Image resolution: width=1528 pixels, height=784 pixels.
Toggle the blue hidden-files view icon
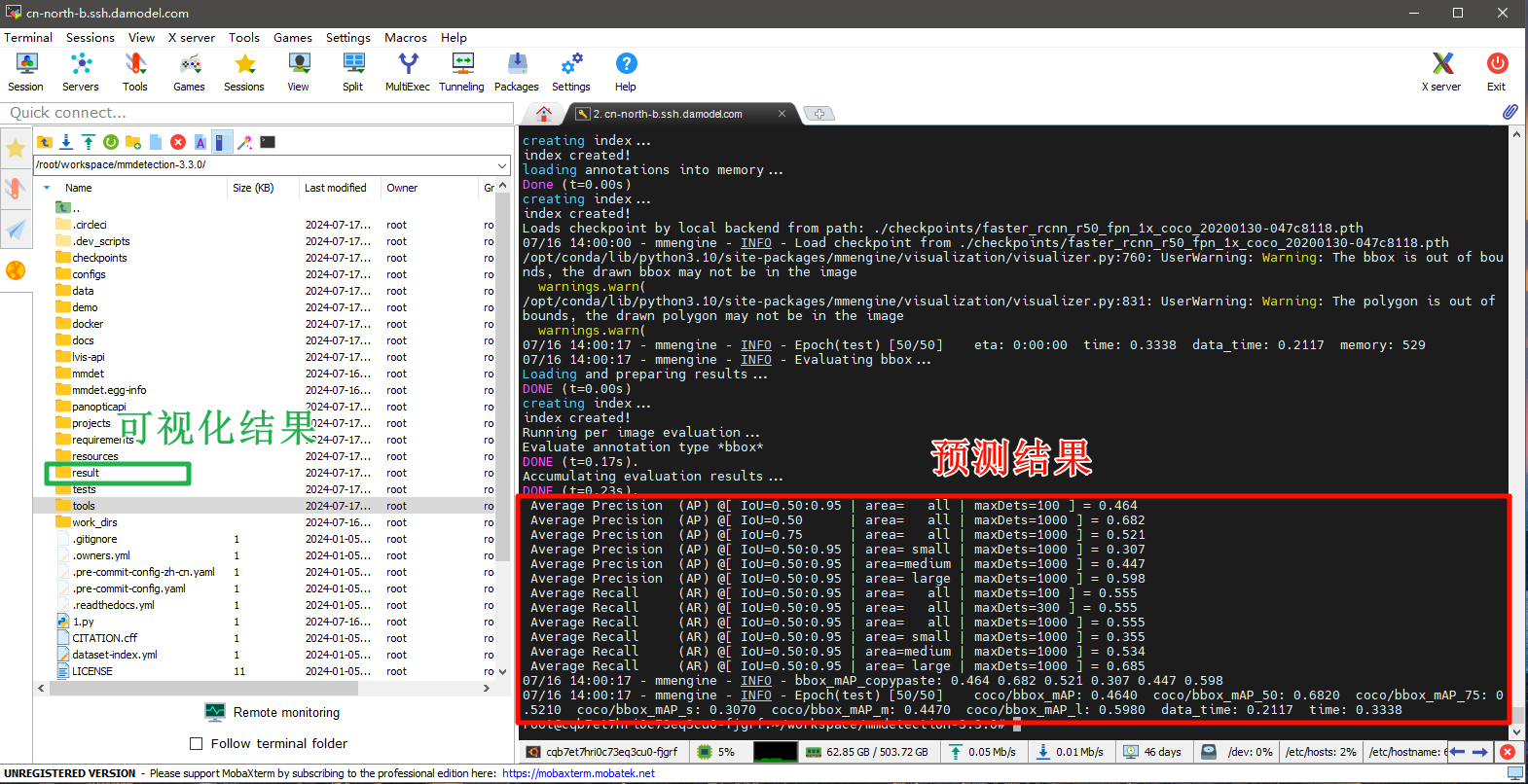[x=223, y=142]
